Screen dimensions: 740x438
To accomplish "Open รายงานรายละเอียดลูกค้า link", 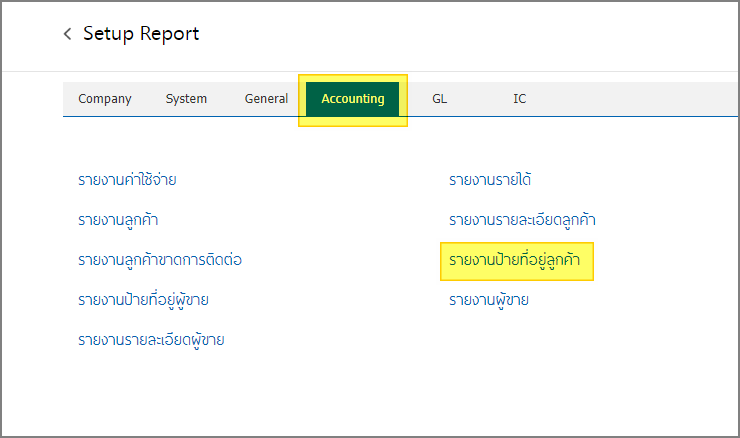I will [x=522, y=220].
